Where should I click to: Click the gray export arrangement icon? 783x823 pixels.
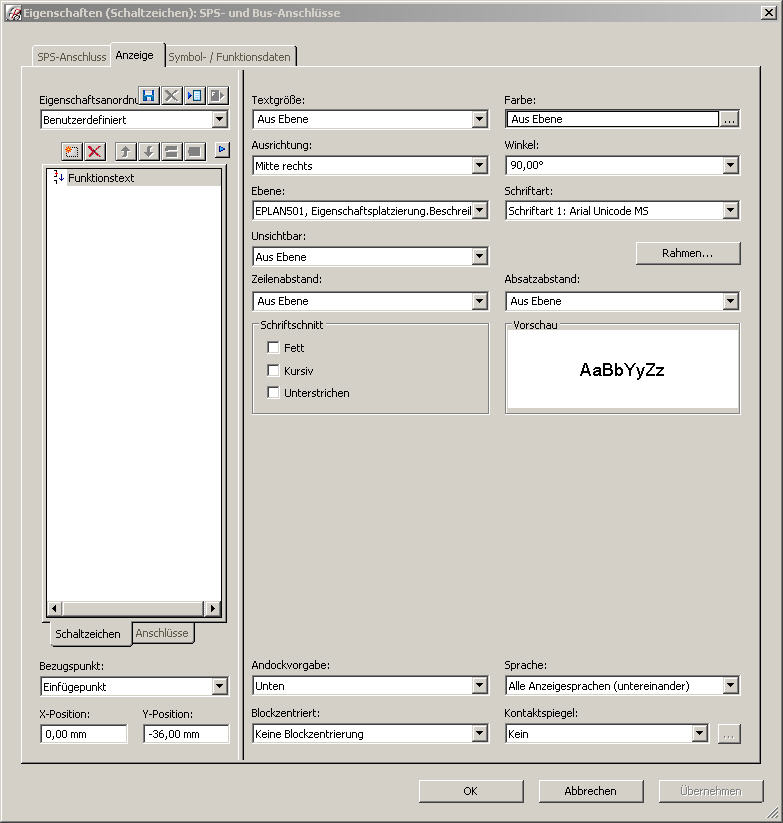click(217, 96)
